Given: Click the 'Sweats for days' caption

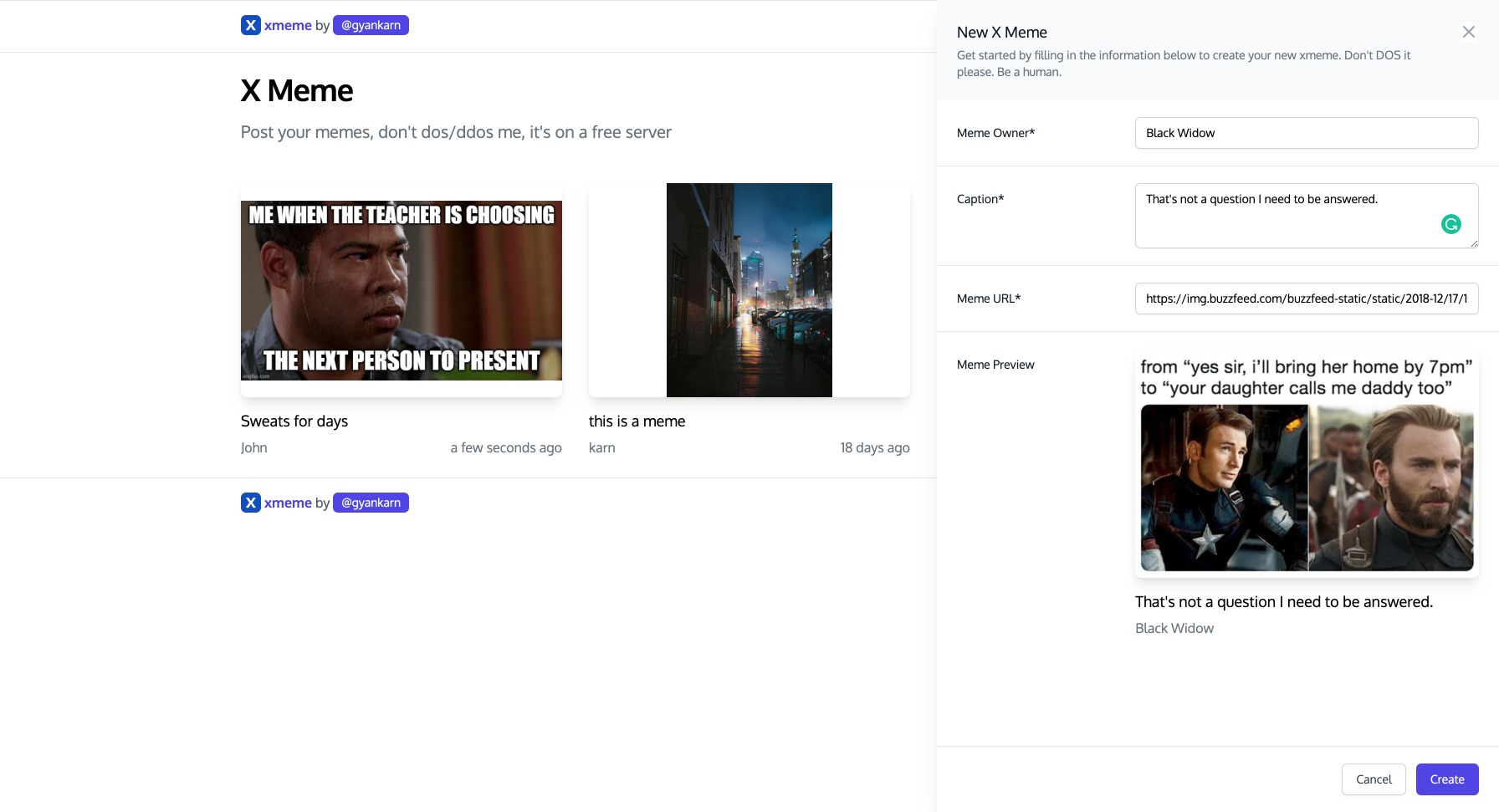Looking at the screenshot, I should (294, 421).
